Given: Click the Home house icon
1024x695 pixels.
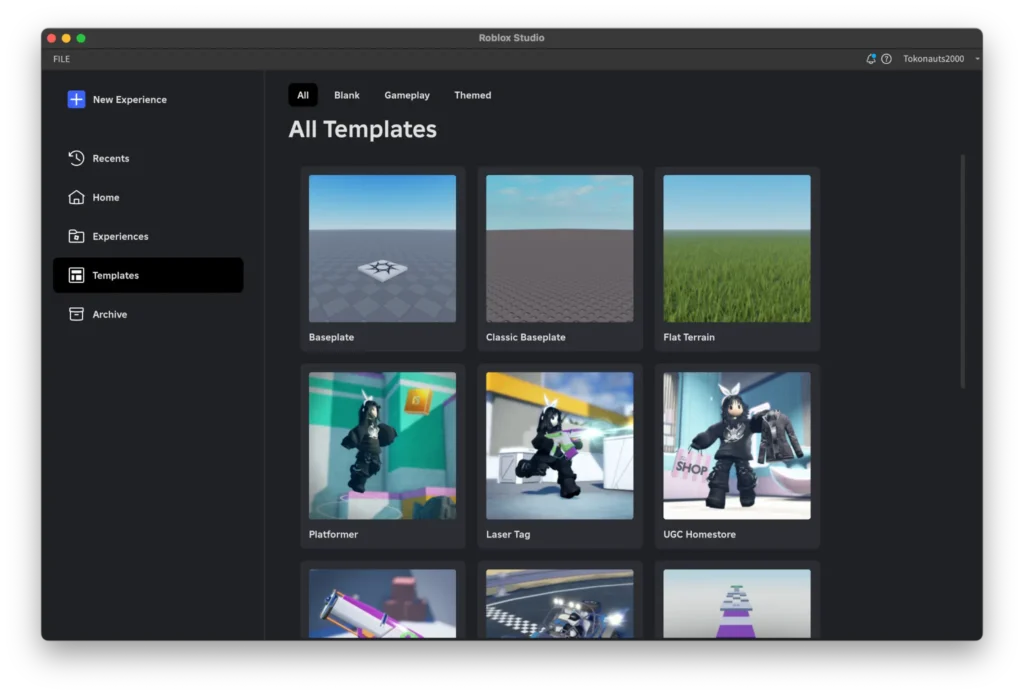Looking at the screenshot, I should [76, 197].
